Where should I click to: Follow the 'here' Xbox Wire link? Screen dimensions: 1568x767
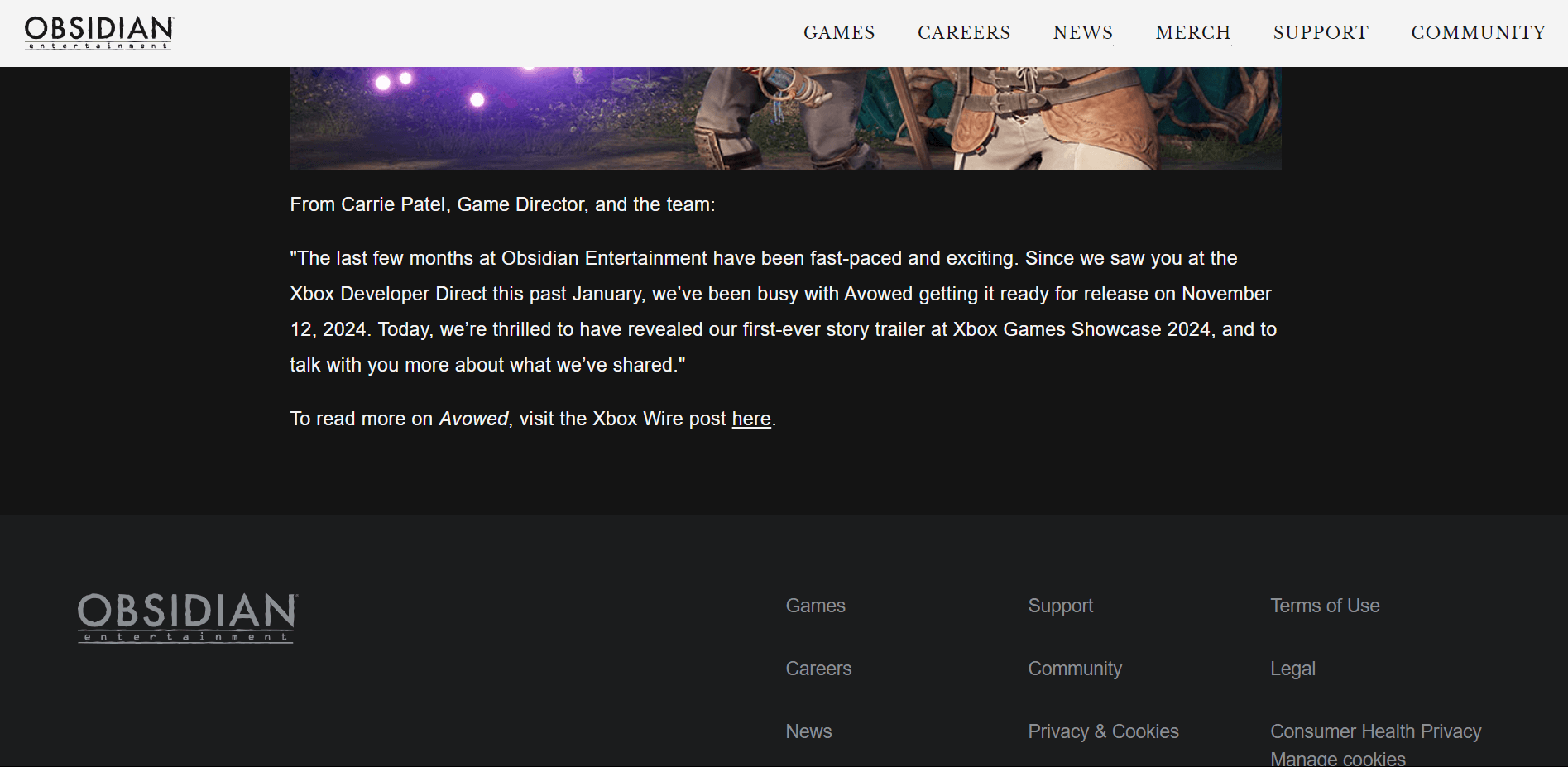pos(750,419)
